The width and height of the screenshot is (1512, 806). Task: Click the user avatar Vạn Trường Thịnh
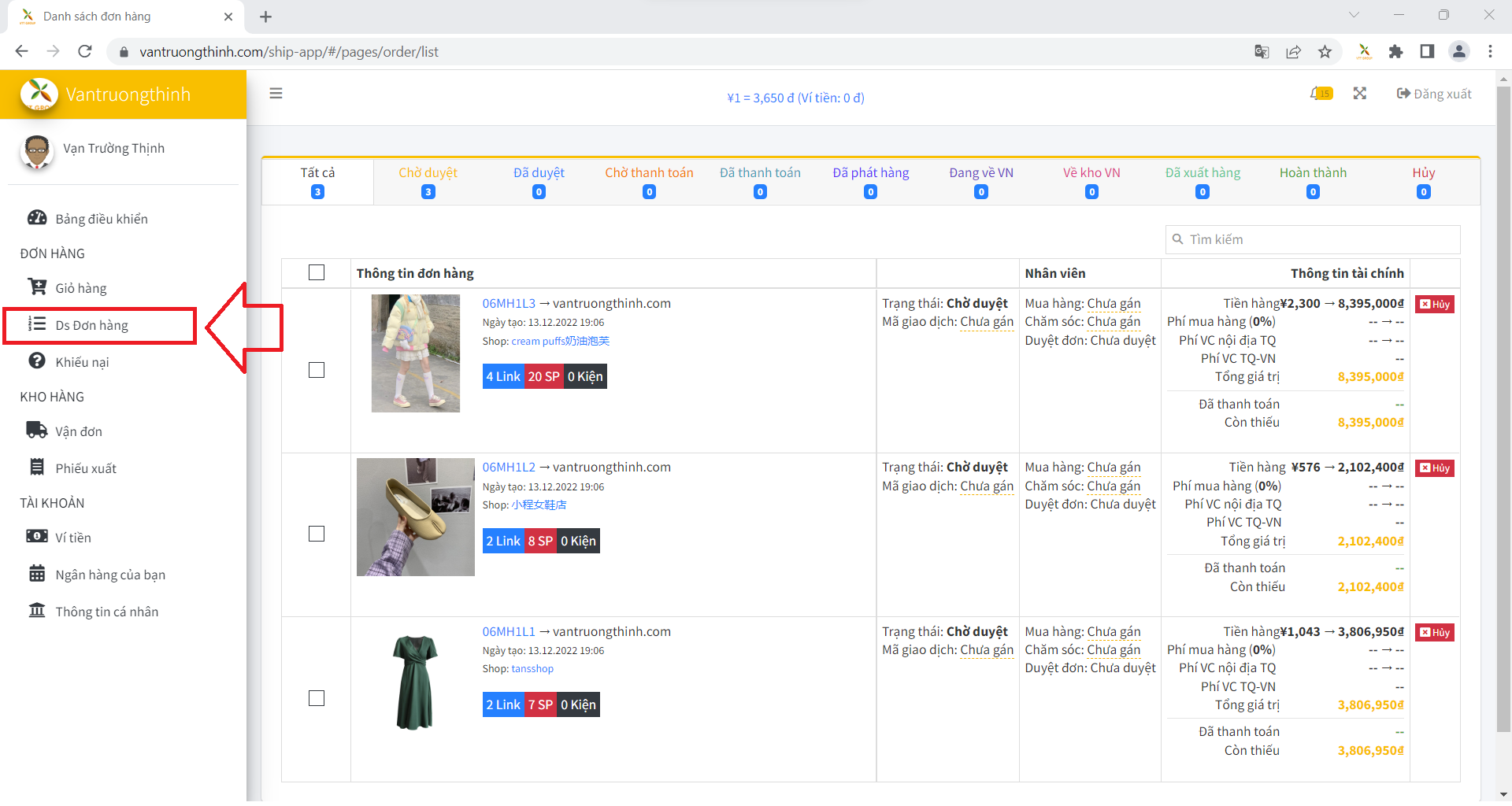coord(36,151)
